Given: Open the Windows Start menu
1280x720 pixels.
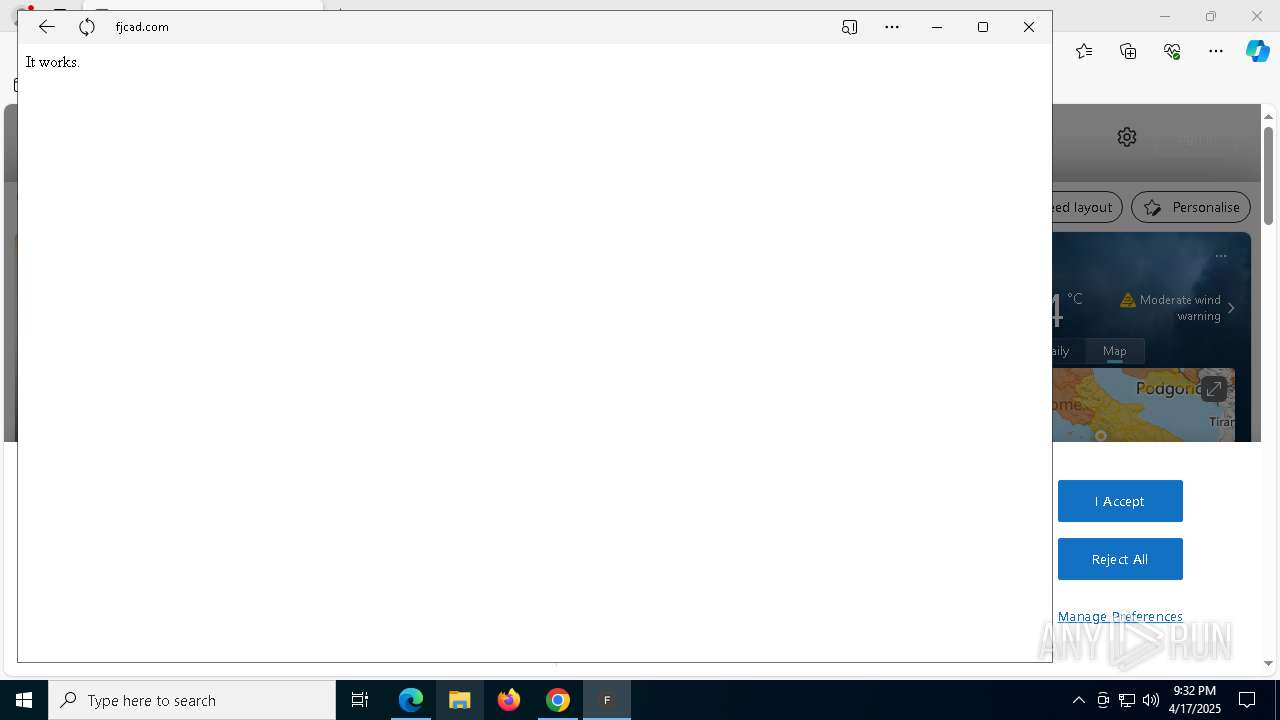Looking at the screenshot, I should point(24,700).
